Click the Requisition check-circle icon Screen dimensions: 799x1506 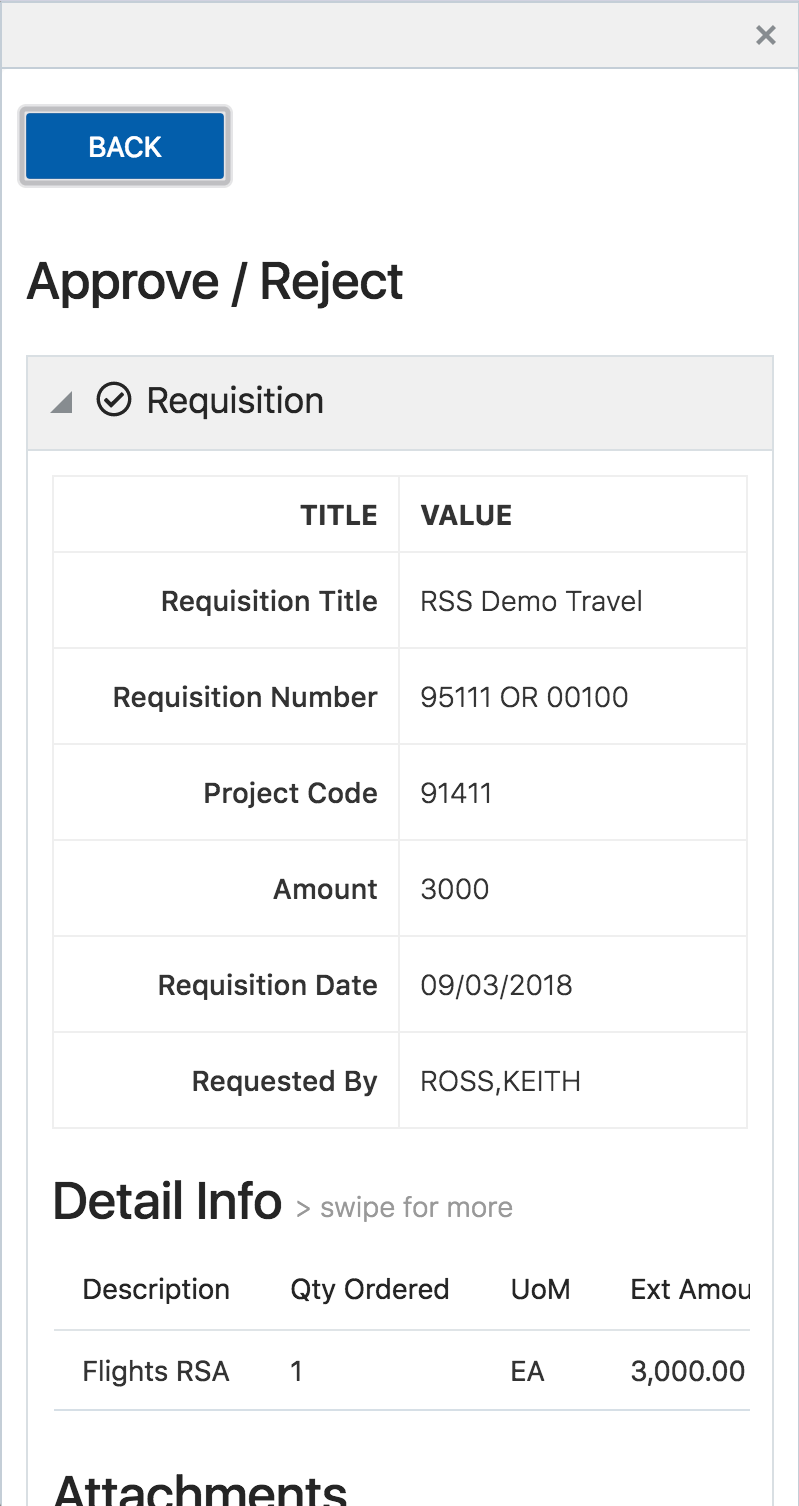(114, 400)
